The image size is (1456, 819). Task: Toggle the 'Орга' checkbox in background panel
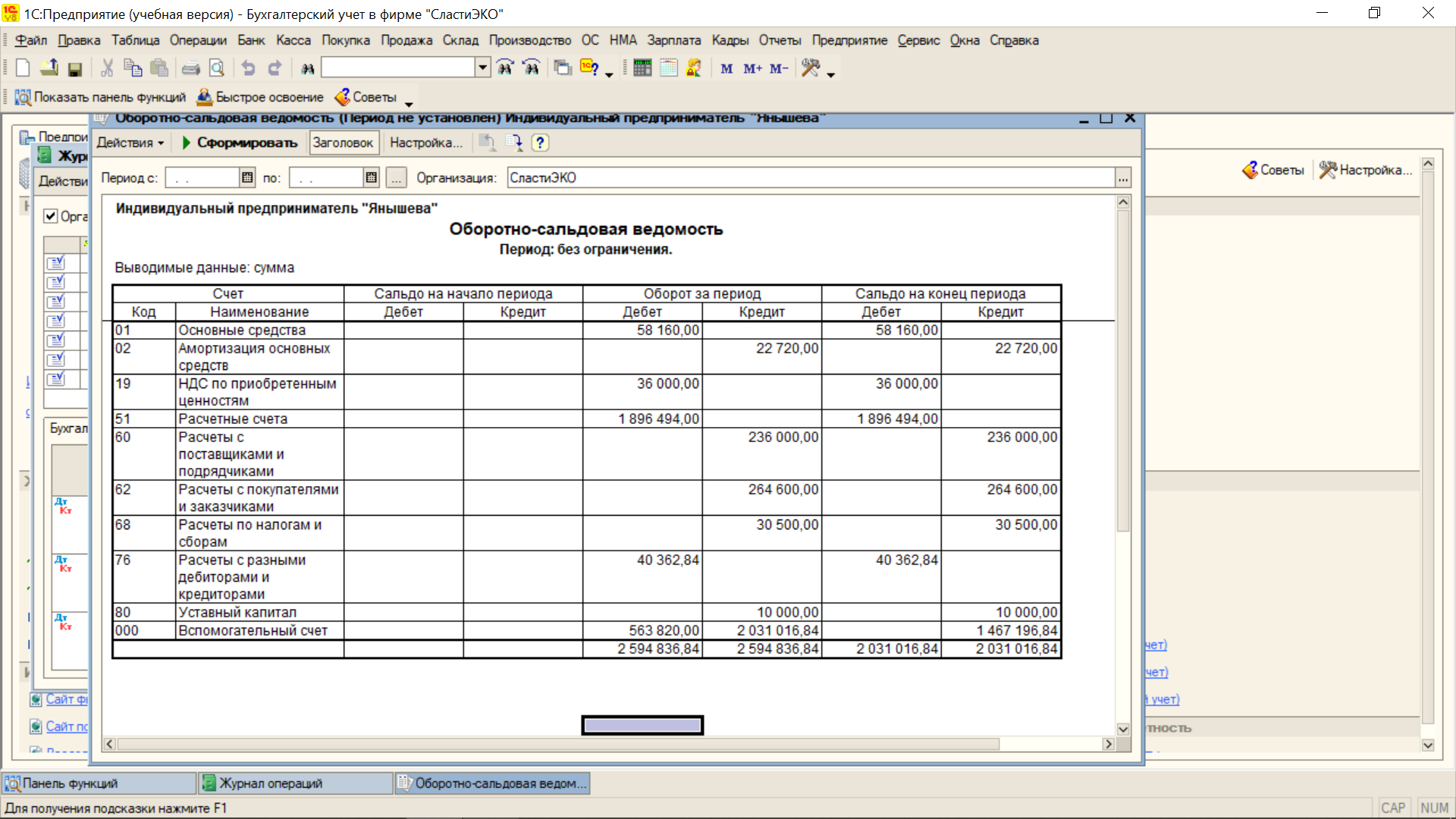pos(51,216)
